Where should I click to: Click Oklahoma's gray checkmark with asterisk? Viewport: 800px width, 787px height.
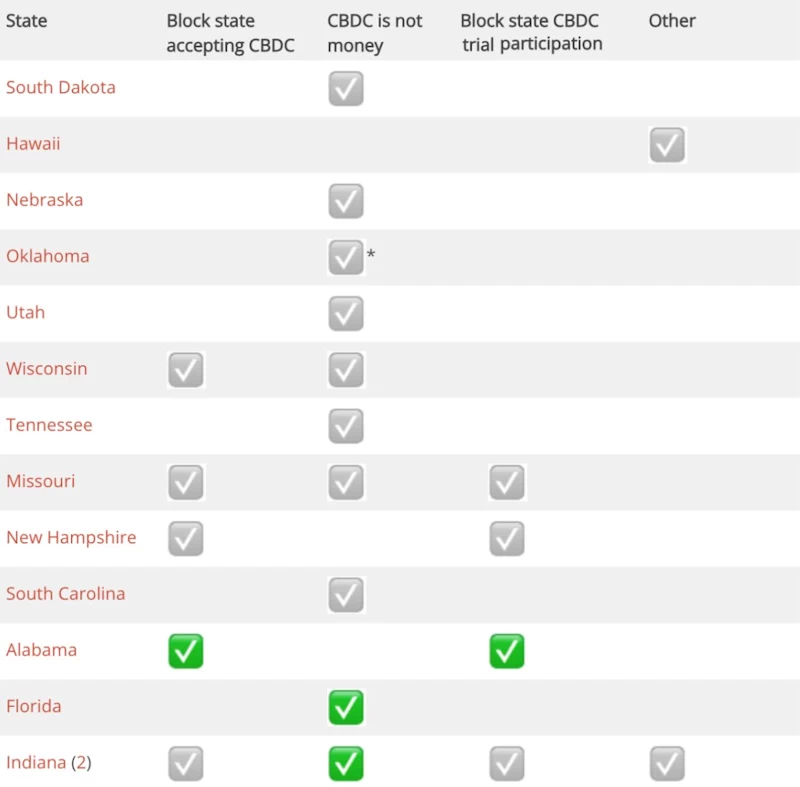346,257
